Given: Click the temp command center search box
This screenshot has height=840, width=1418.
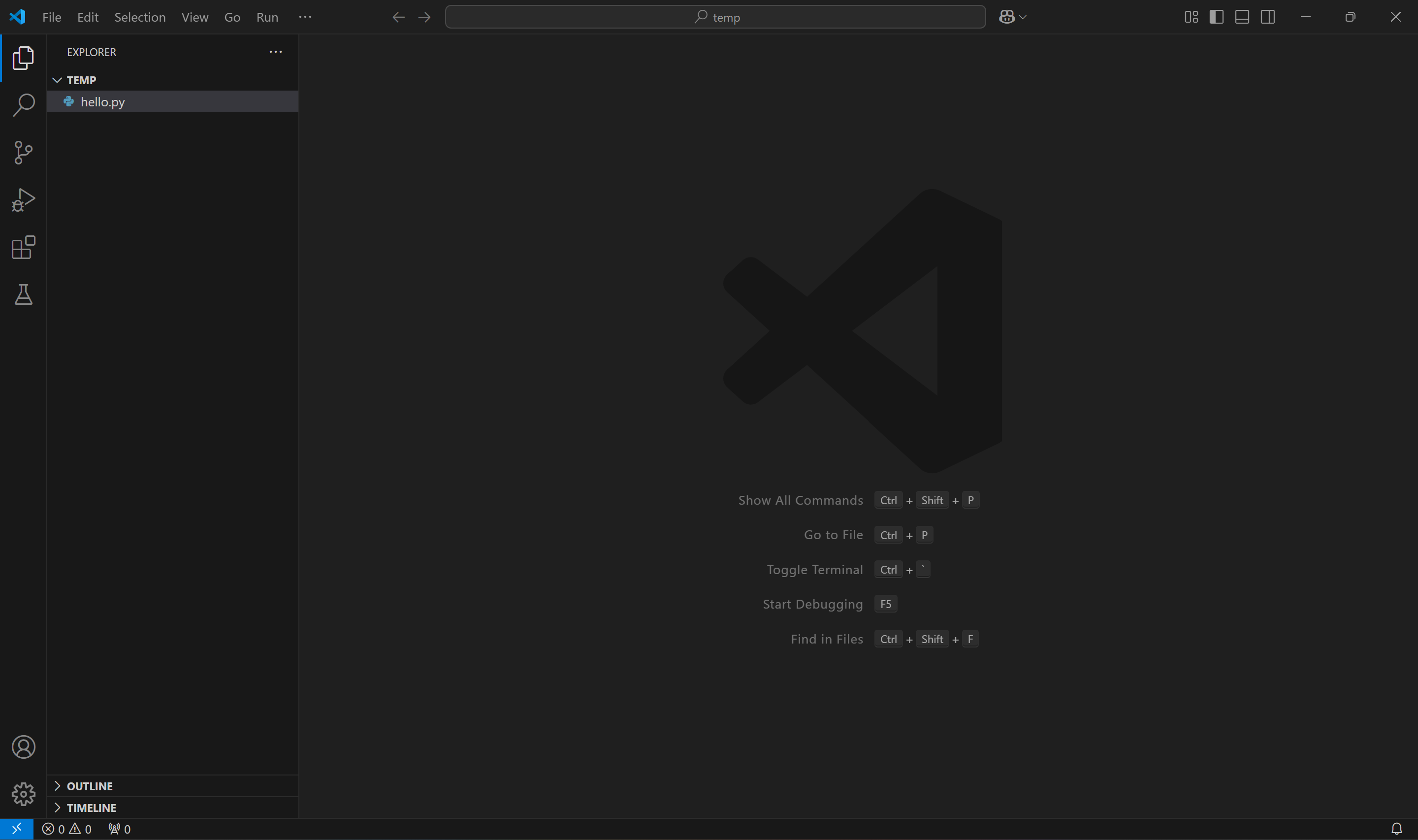Looking at the screenshot, I should click(715, 17).
